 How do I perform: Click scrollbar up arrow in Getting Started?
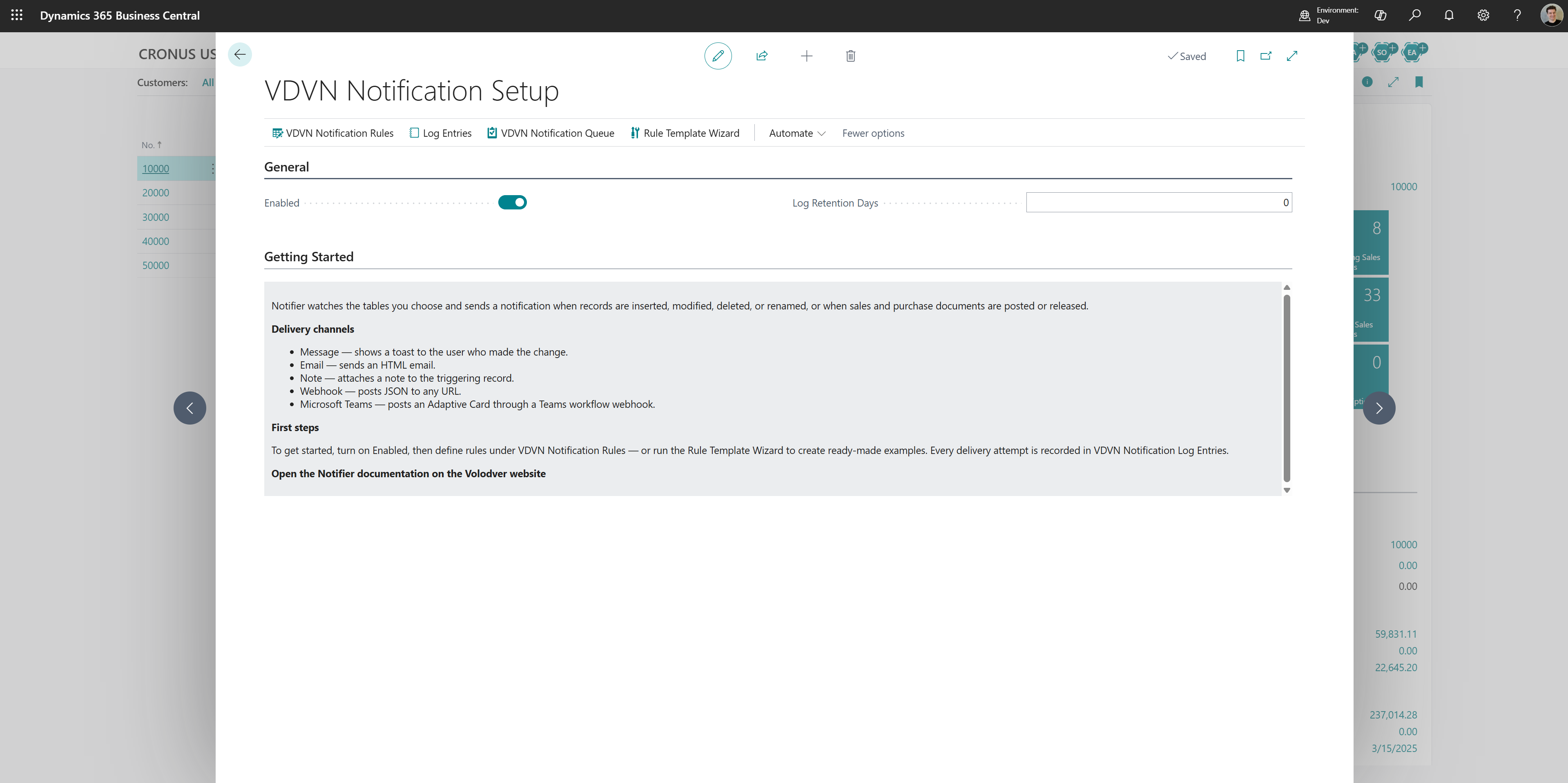(x=1287, y=287)
